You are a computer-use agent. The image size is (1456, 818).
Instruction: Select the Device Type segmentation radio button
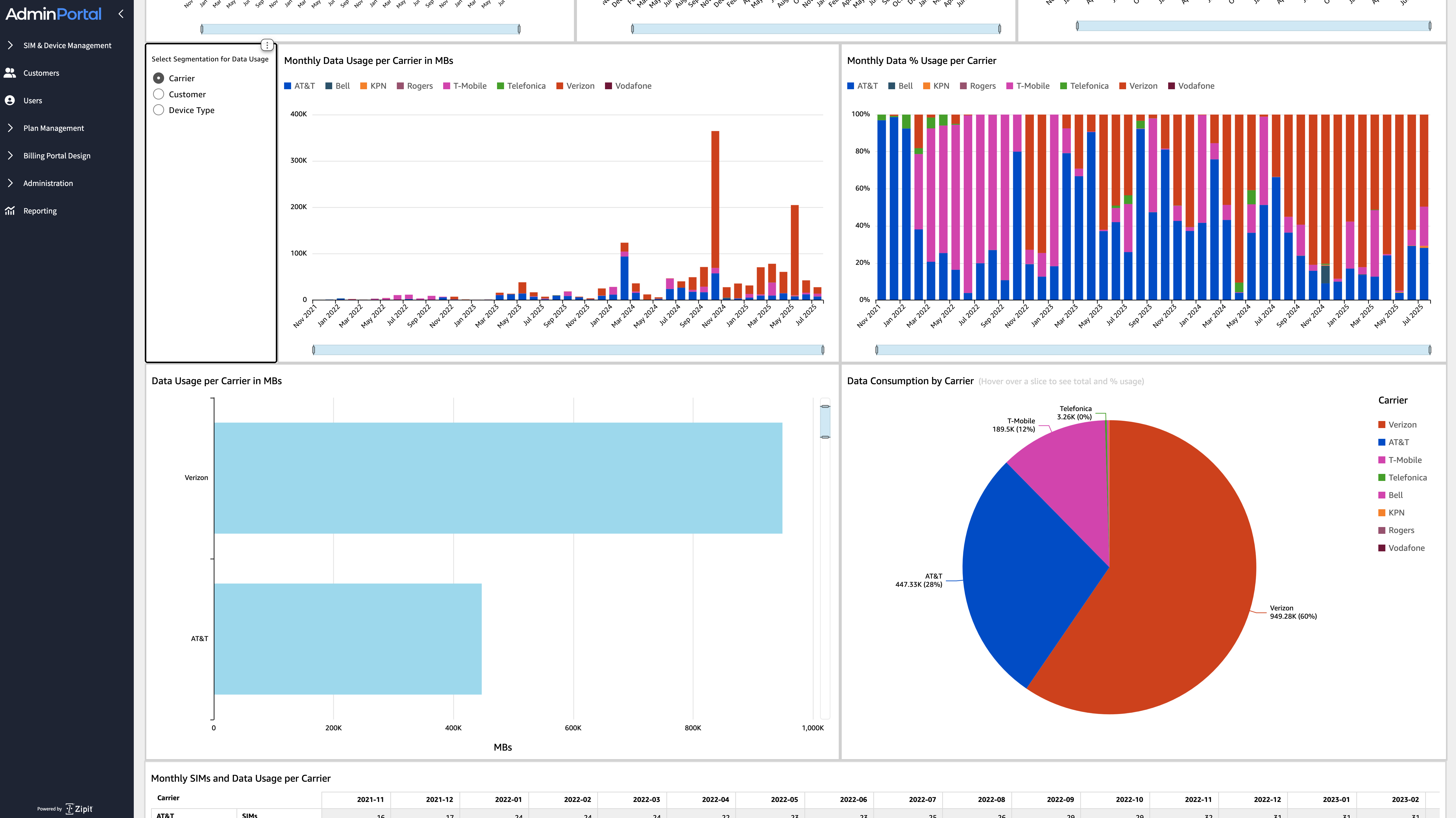(159, 110)
